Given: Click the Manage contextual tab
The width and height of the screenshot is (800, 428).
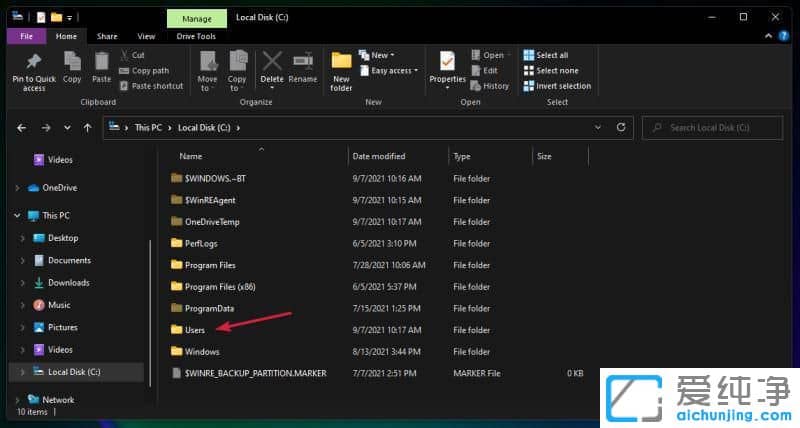Looking at the screenshot, I should point(197,19).
